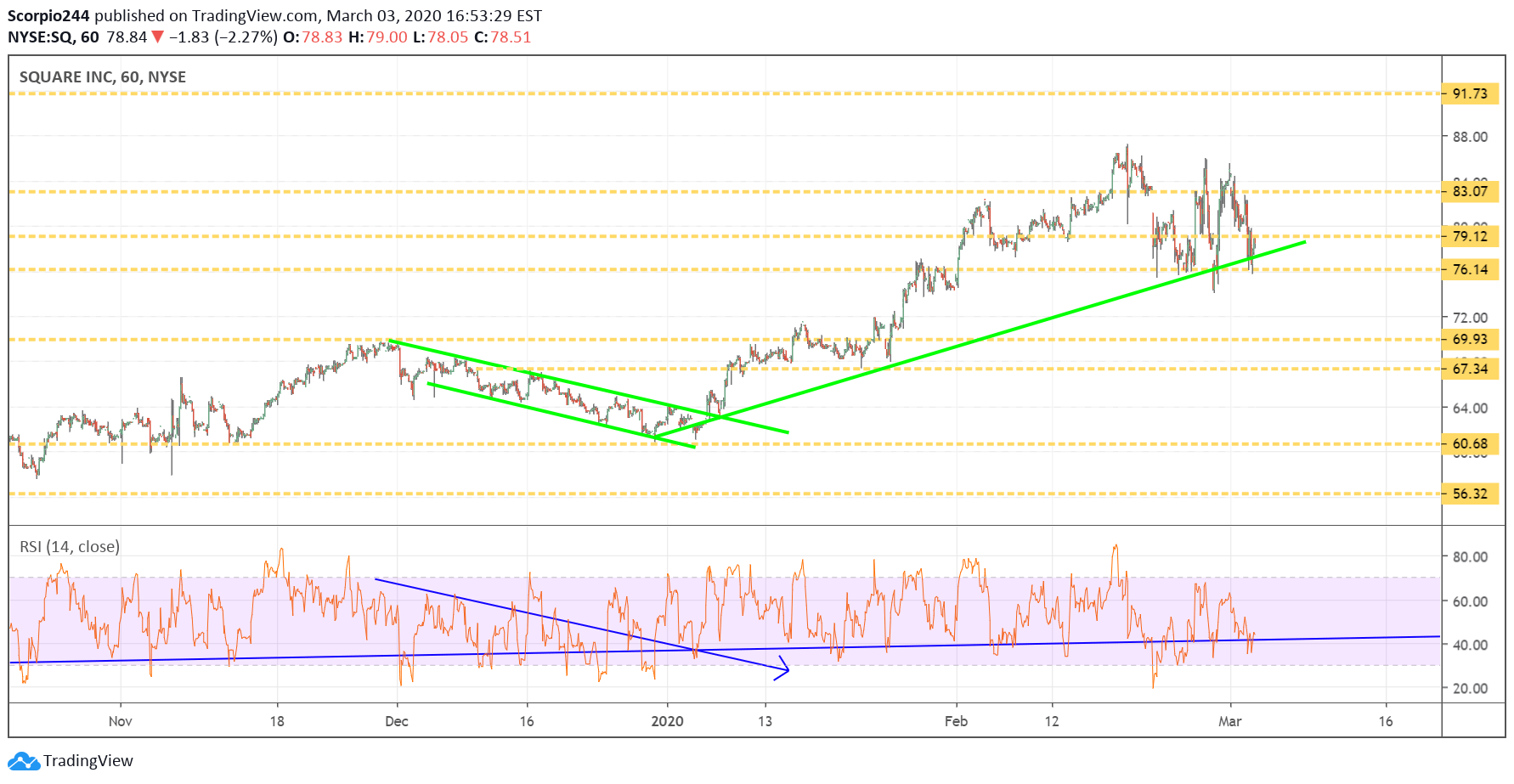Click the RSI 20.00 axis value
The image size is (1514, 784).
click(1470, 689)
